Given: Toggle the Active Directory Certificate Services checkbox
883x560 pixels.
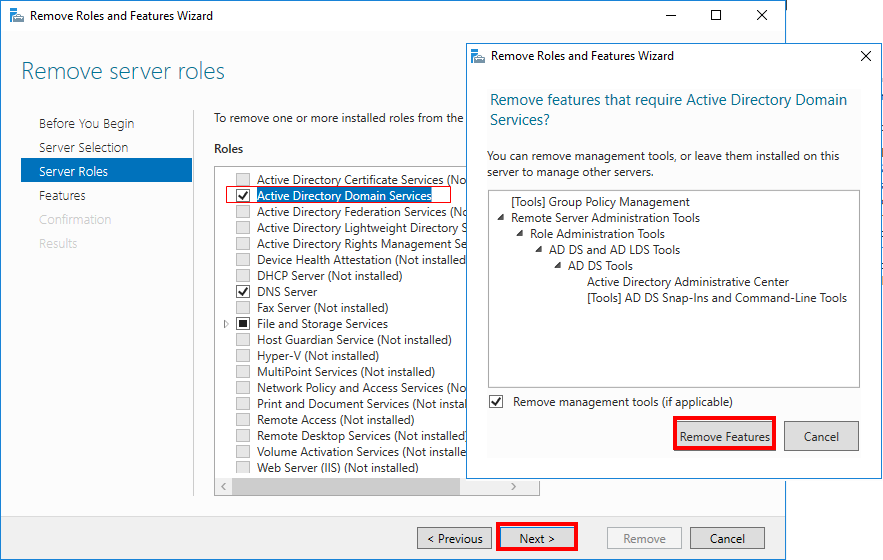Looking at the screenshot, I should pos(243,180).
